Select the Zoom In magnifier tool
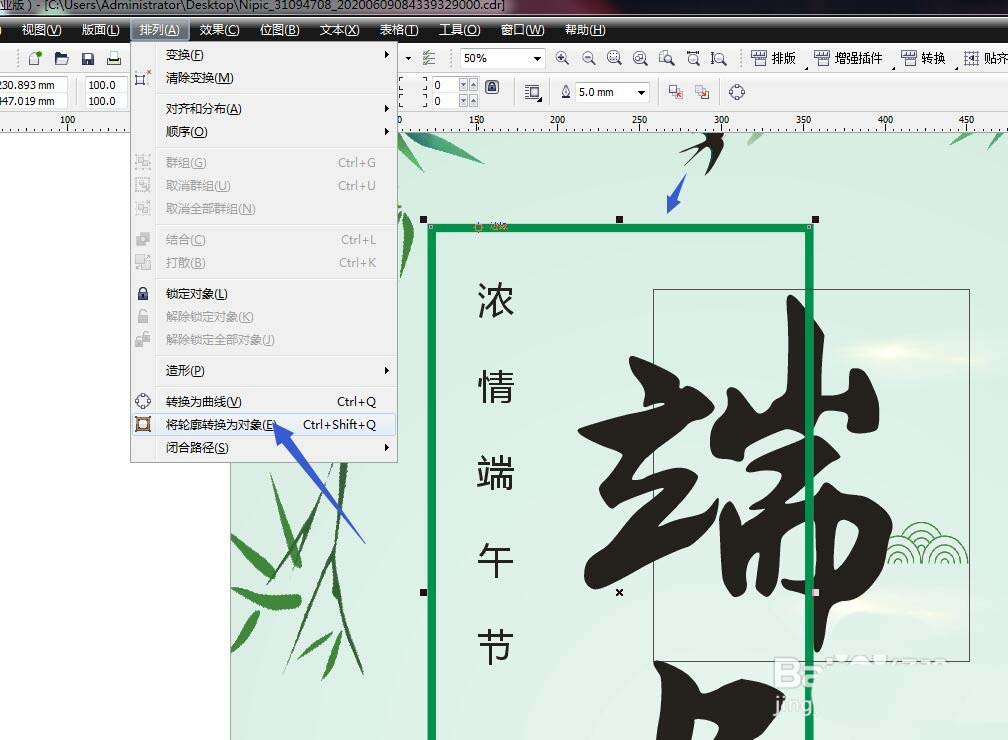Image resolution: width=1008 pixels, height=740 pixels. coord(562,58)
